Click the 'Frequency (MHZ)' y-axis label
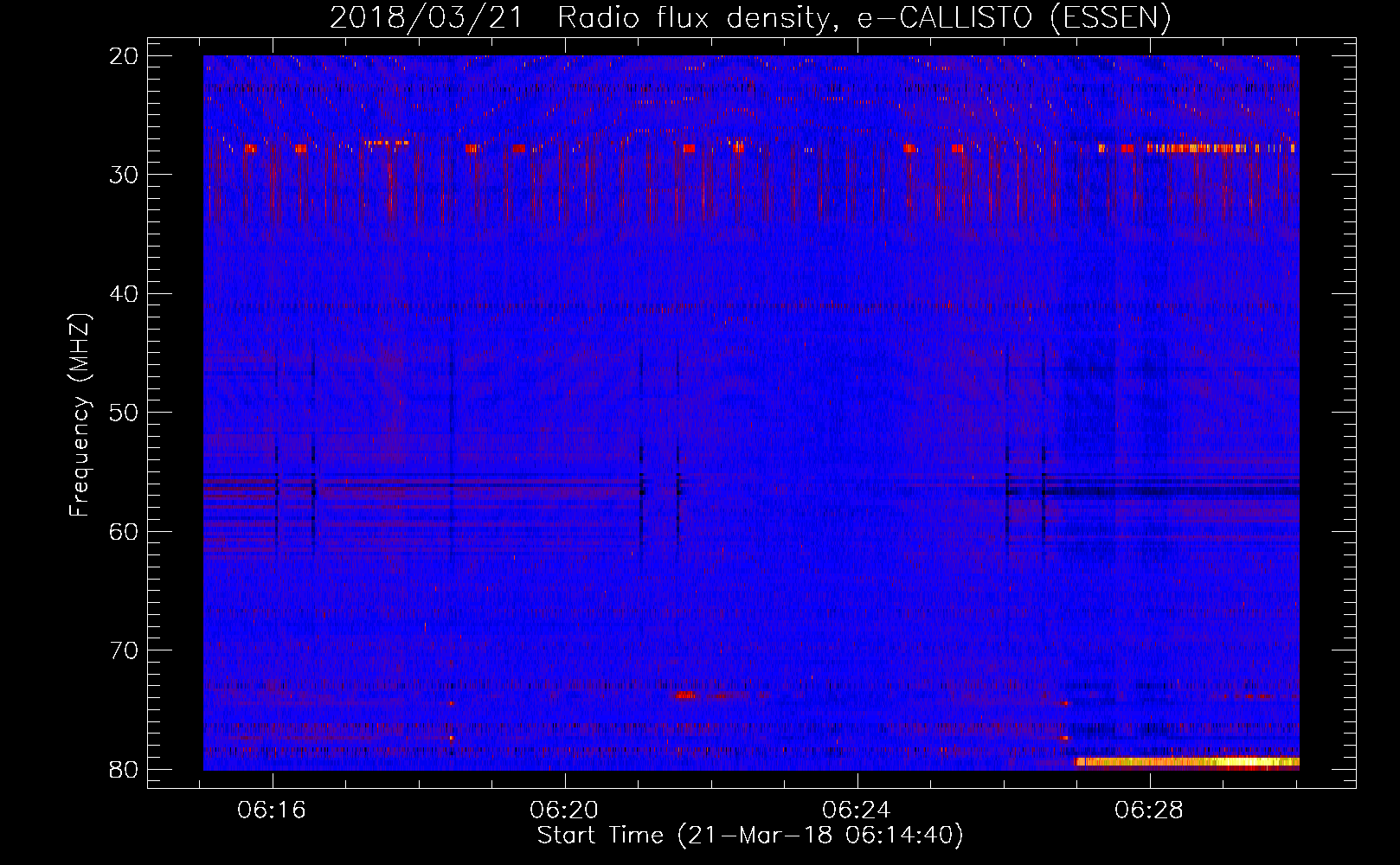 click(80, 415)
